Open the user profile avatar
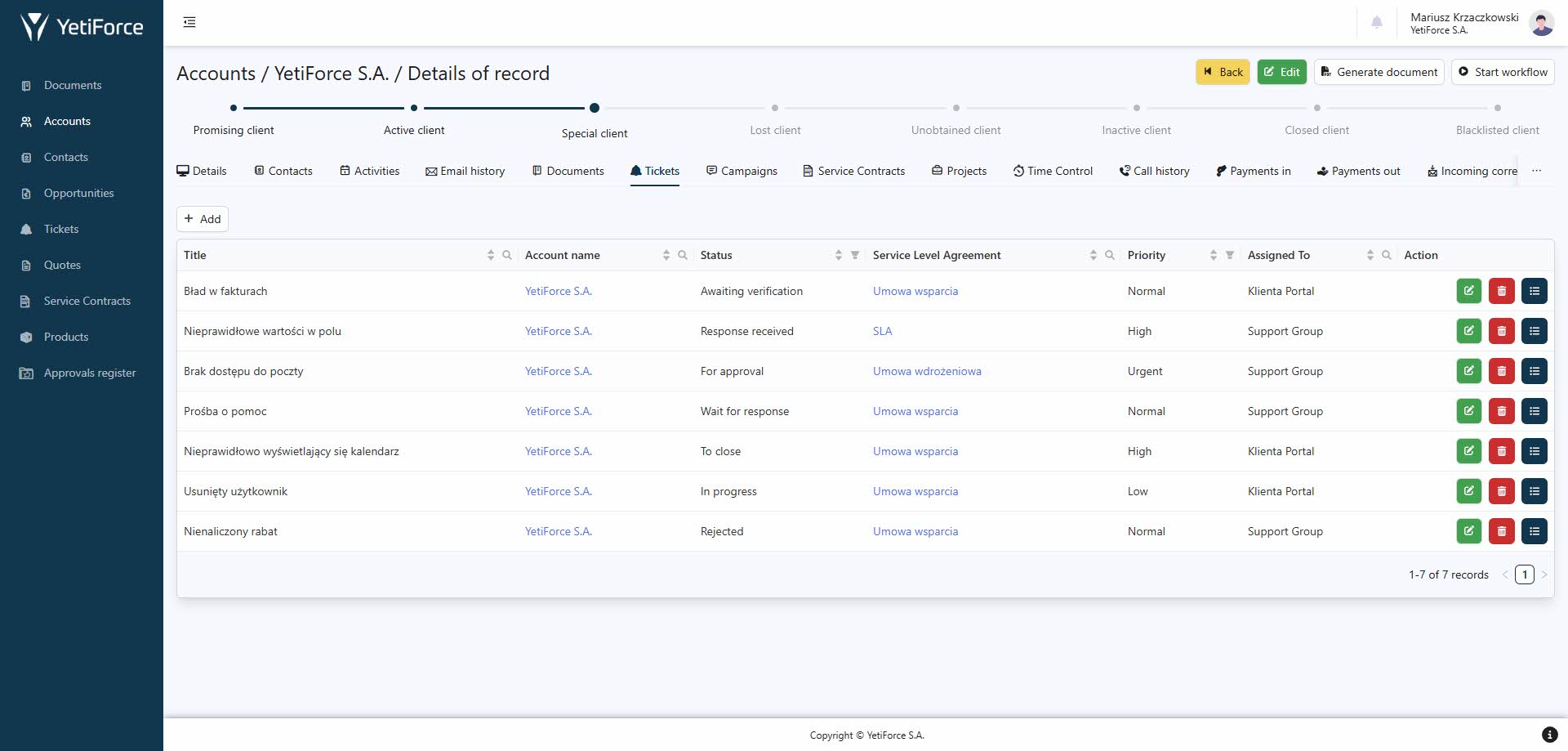 point(1542,23)
